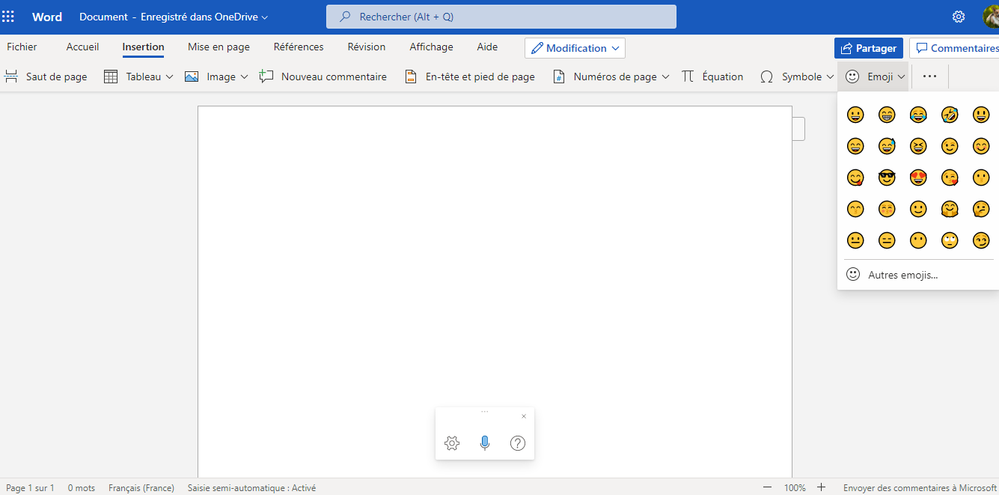Image resolution: width=999 pixels, height=495 pixels.
Task: Insert a page break with Saut de page
Action: (45, 76)
